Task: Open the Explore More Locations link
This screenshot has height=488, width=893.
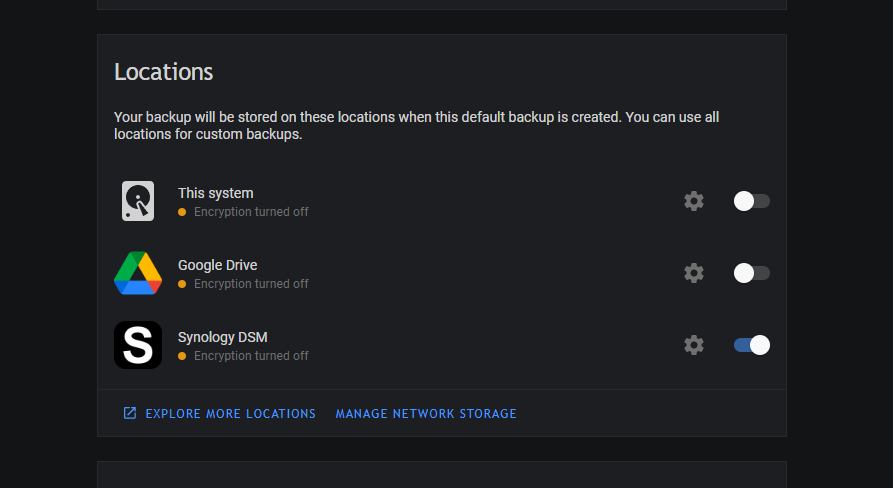Action: pyautogui.click(x=230, y=413)
